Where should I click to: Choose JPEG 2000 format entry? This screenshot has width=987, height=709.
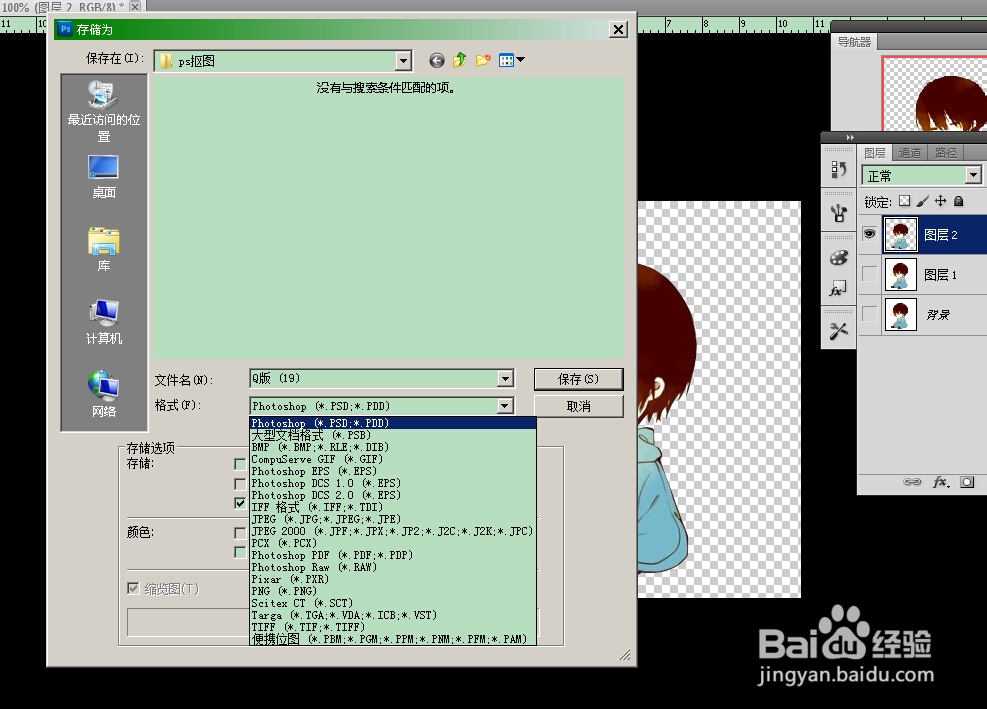coord(393,531)
